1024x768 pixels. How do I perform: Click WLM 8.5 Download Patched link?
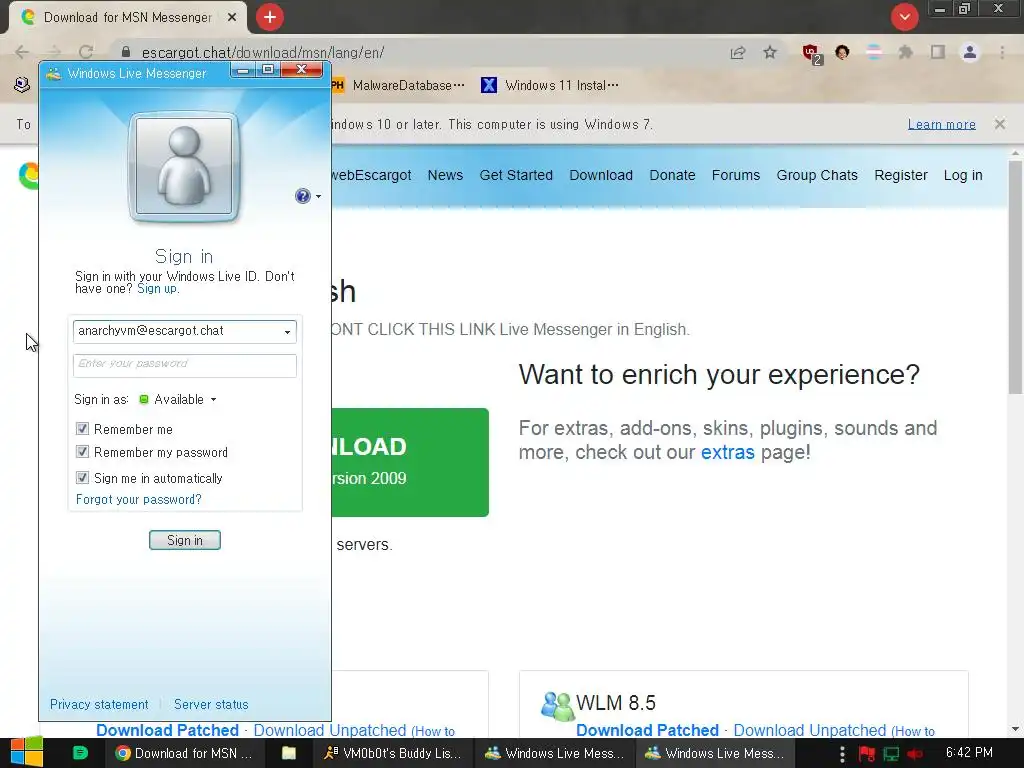[647, 730]
